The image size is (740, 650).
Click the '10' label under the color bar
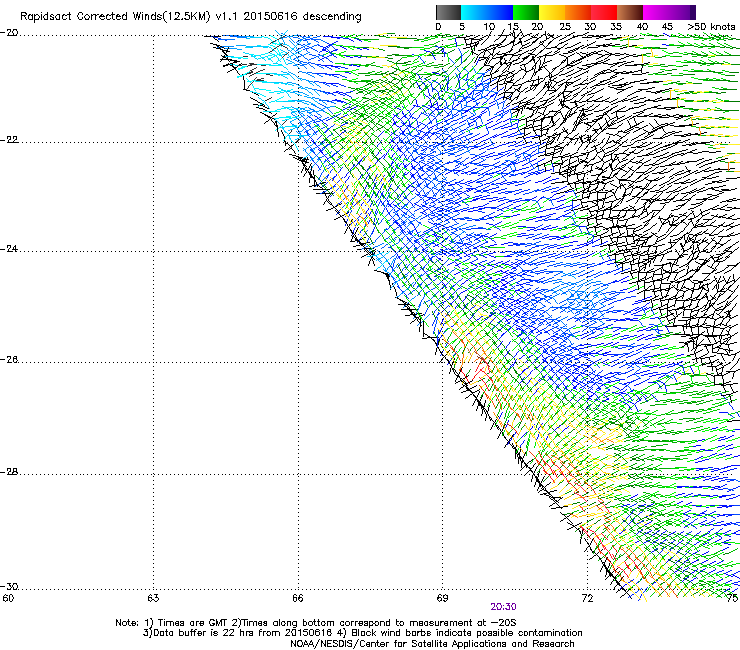489,27
